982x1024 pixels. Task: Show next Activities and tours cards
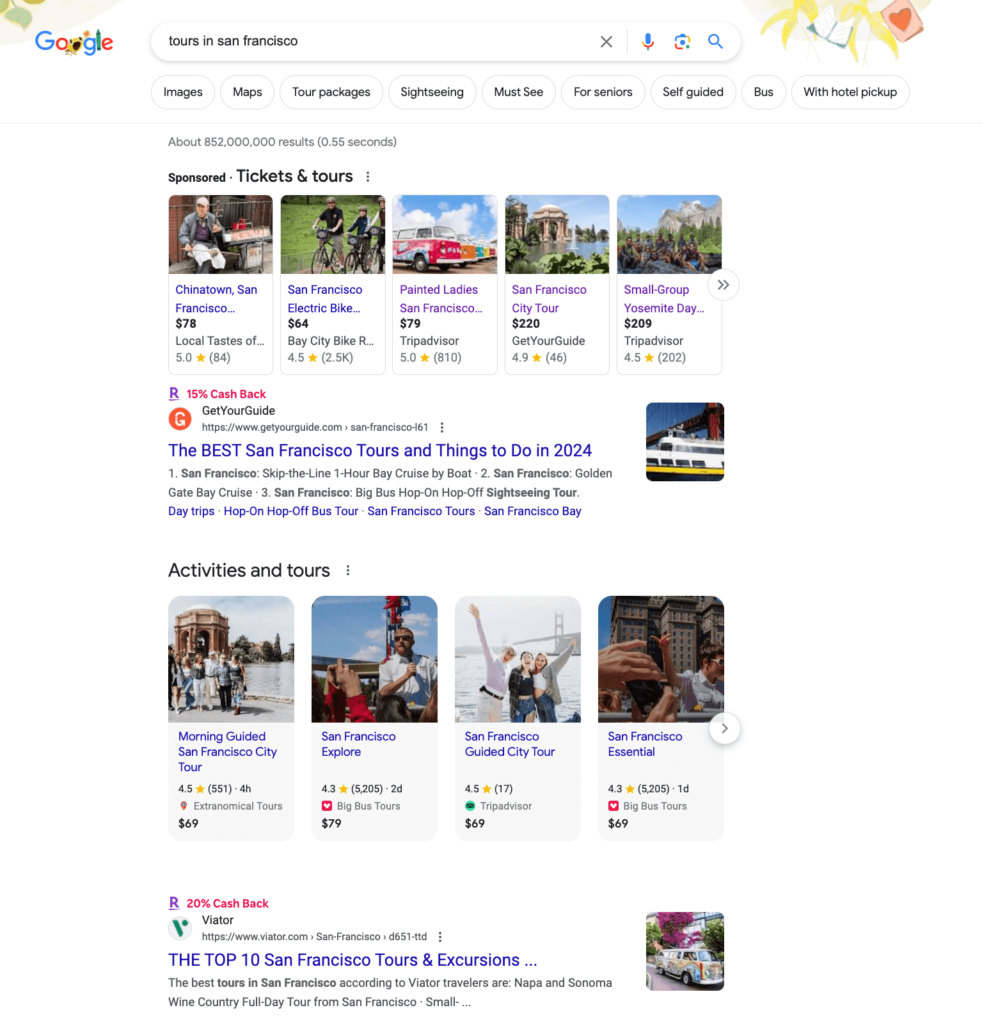[725, 728]
